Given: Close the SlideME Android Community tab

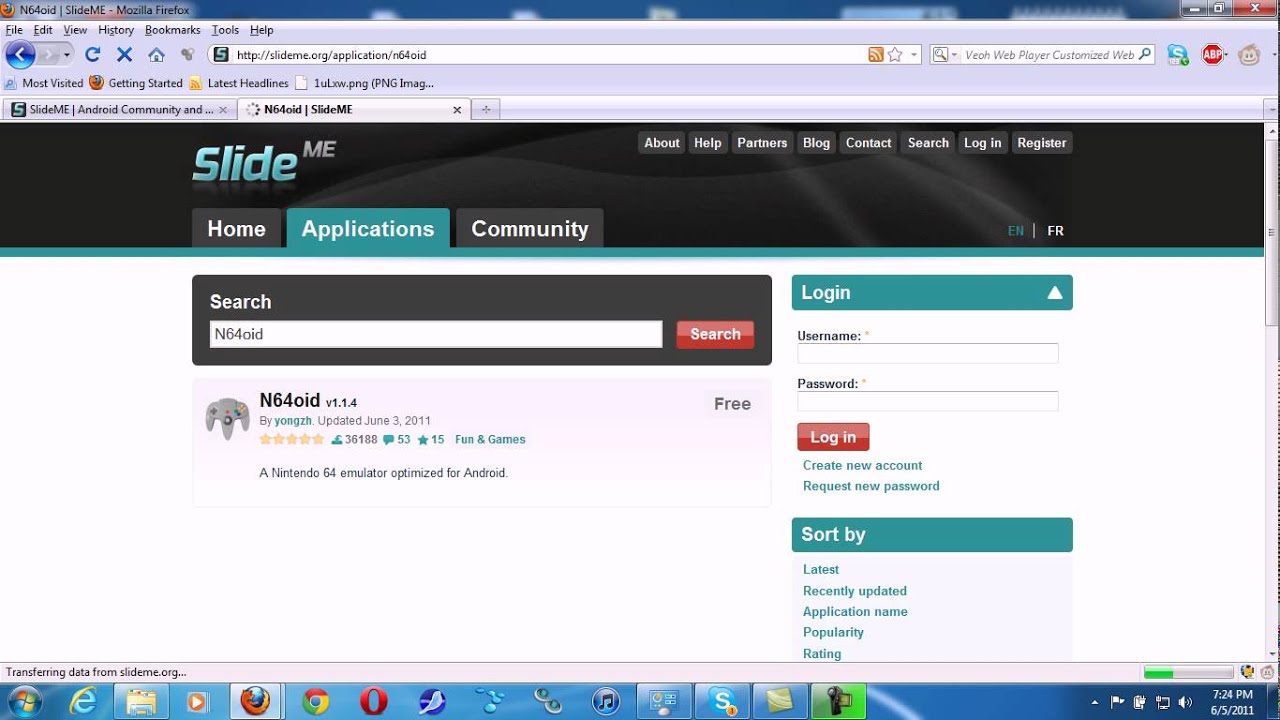Looking at the screenshot, I should pos(223,110).
